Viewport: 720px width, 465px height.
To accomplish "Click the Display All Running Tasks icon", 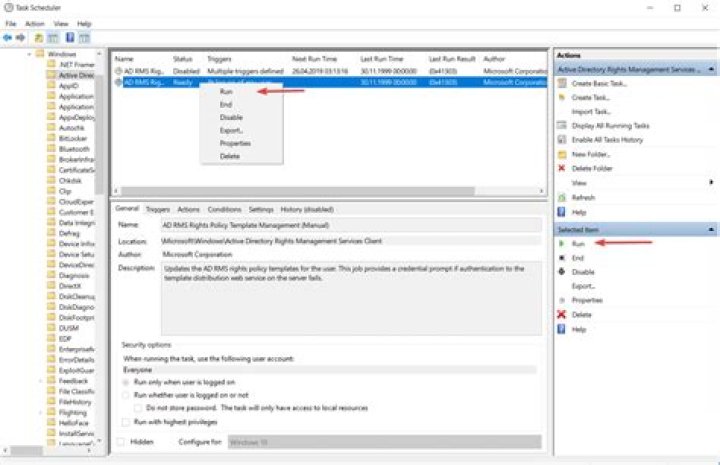I will [x=562, y=125].
